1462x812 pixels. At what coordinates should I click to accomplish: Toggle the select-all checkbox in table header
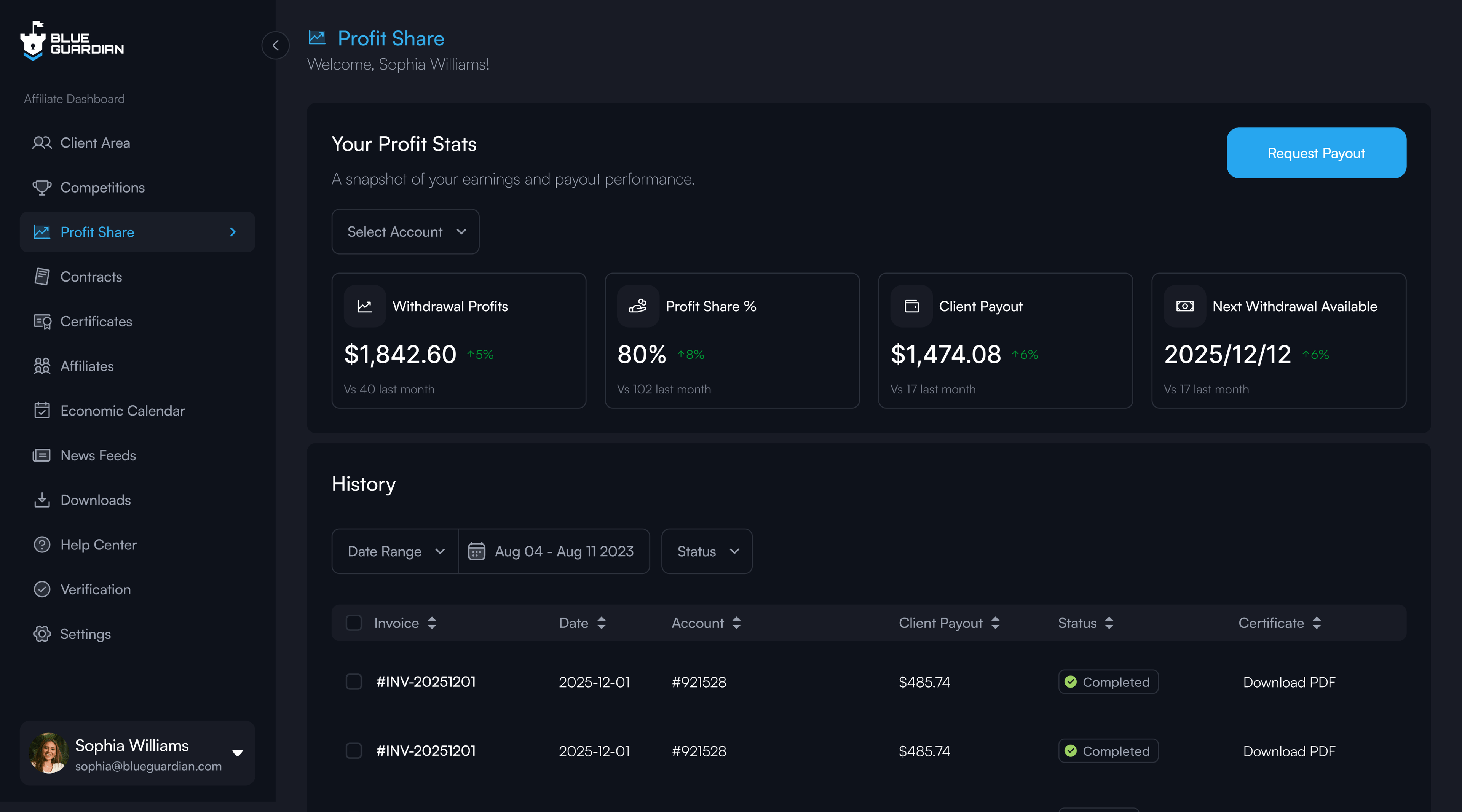(354, 623)
